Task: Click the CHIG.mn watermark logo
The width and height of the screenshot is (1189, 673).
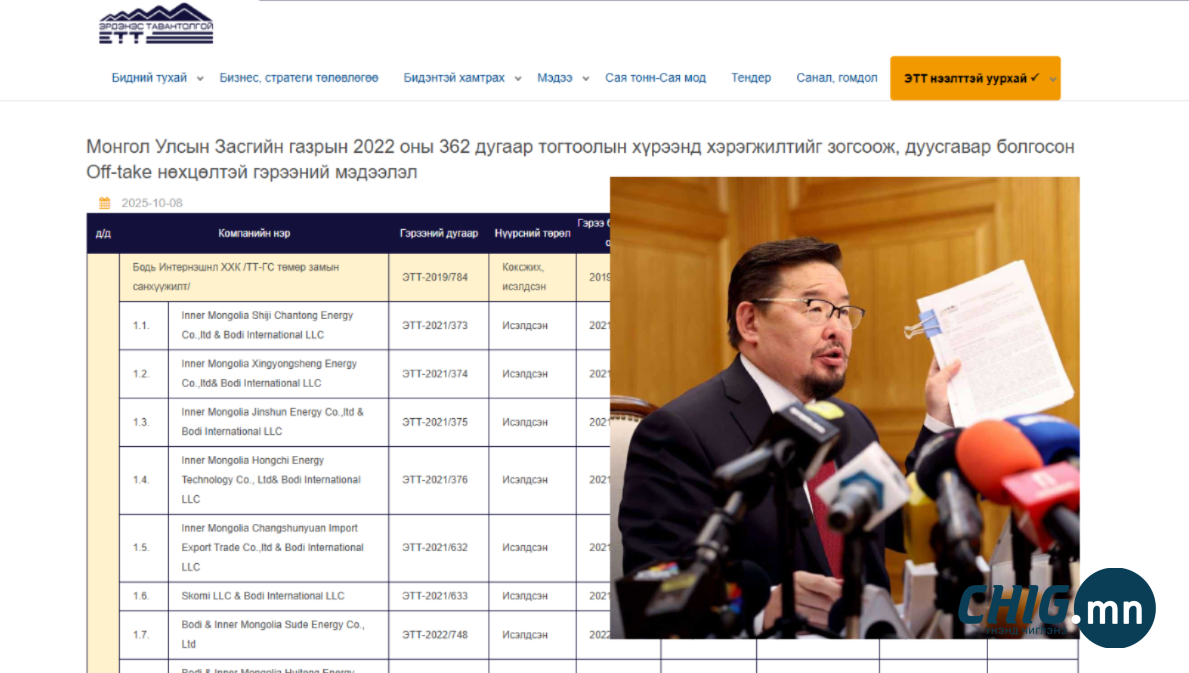Action: click(x=1057, y=607)
